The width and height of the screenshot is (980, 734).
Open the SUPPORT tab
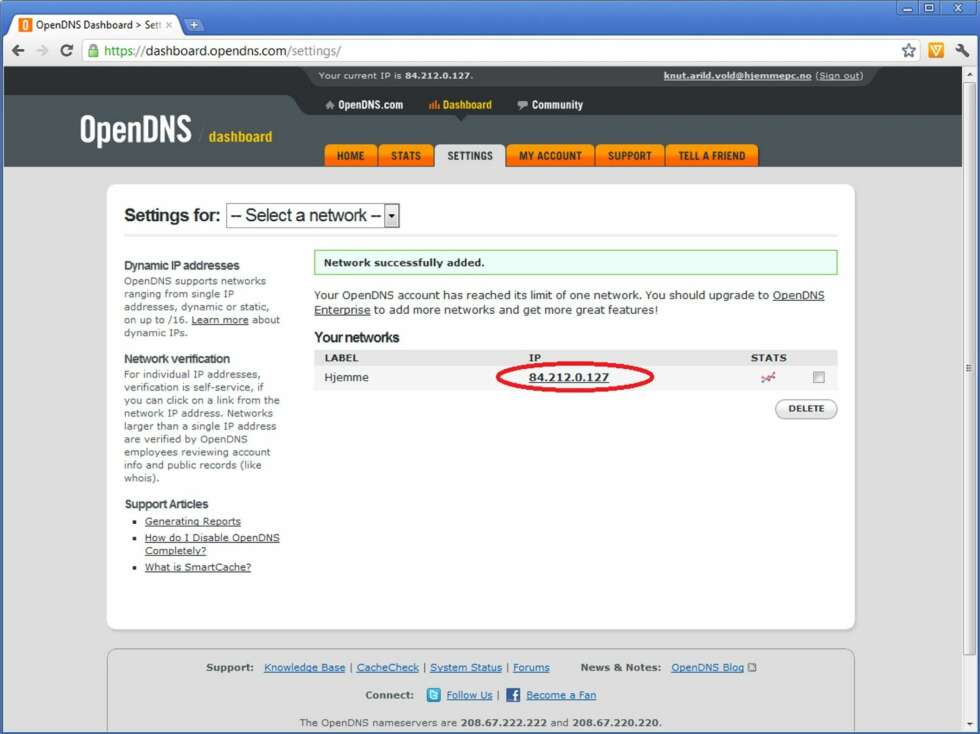[629, 156]
